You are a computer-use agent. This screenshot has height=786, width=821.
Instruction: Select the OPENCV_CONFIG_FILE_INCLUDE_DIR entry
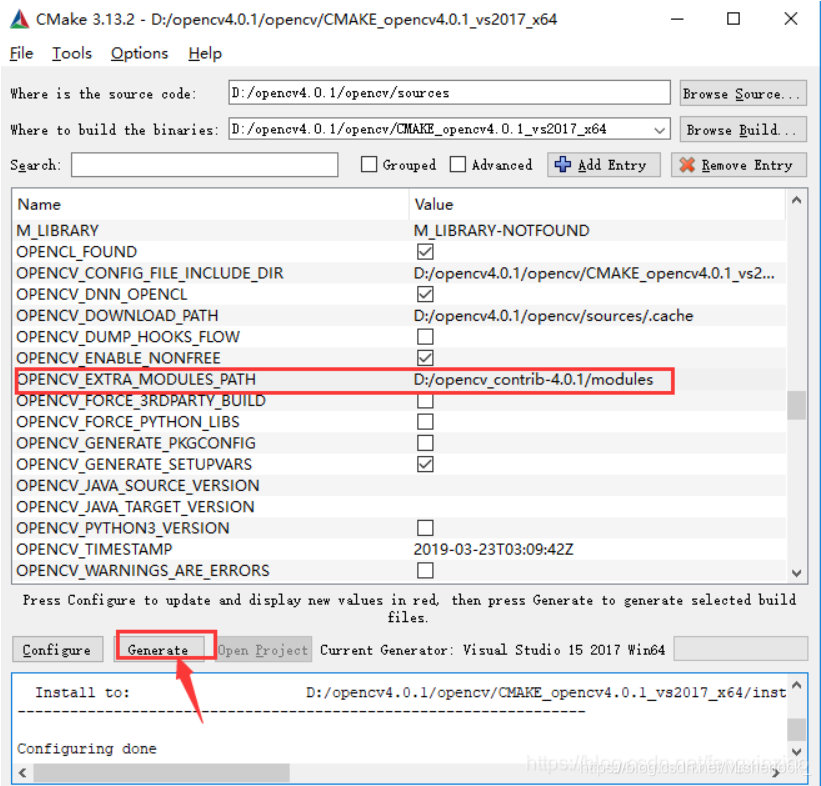150,273
